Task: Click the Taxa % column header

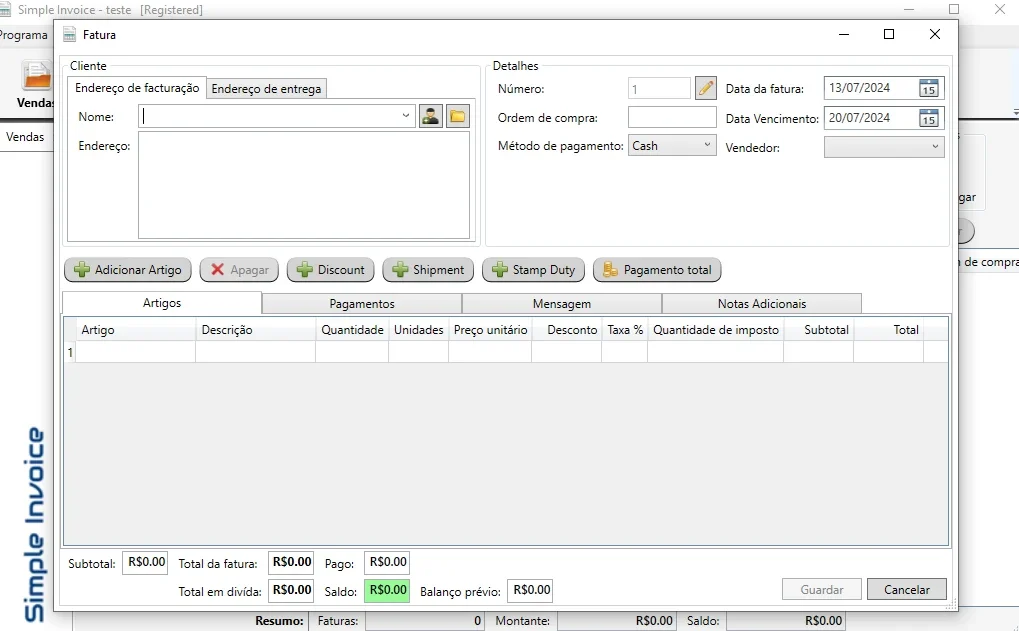Action: (625, 329)
